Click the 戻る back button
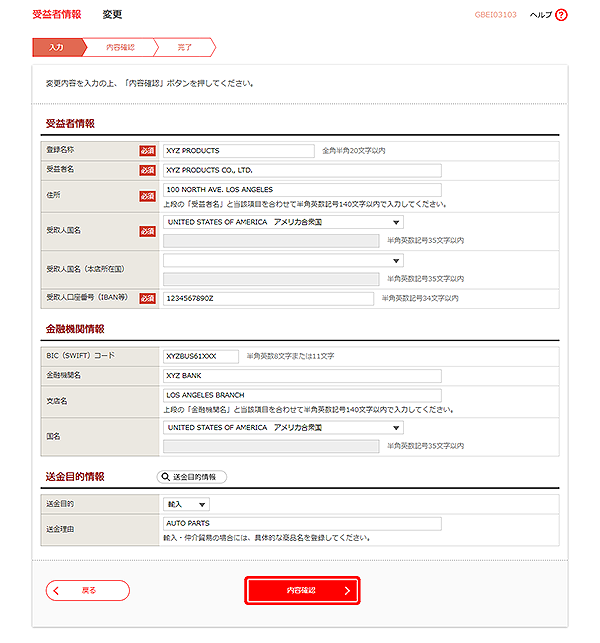Viewport: 600px width, 643px height. pyautogui.click(x=88, y=591)
